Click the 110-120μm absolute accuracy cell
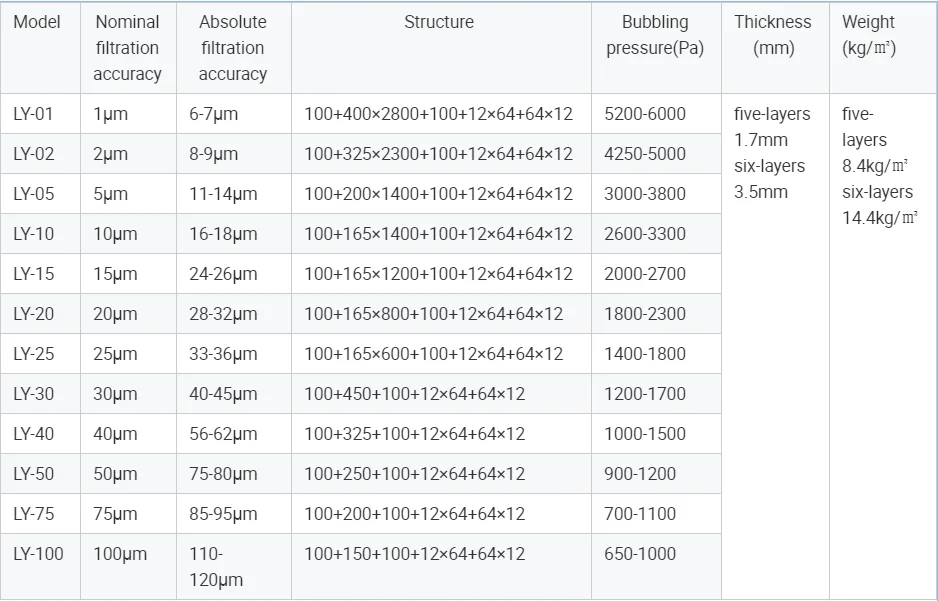938x601 pixels. (216, 567)
